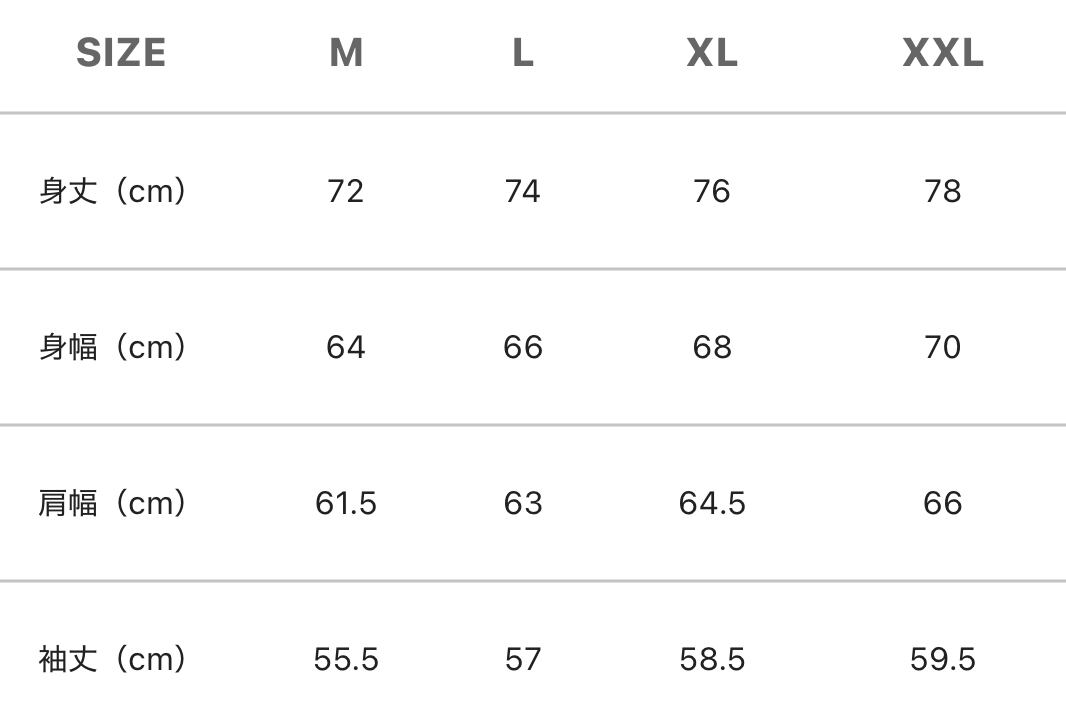Screen dimensions: 1066x724
Task: Click the 74 body length value for L
Action: pos(522,192)
